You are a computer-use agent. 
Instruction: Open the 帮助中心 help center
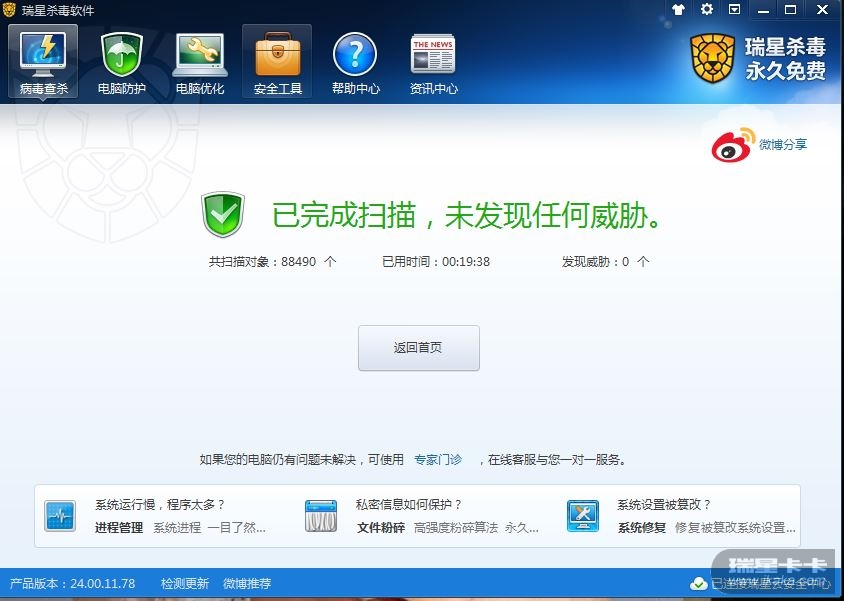355,61
